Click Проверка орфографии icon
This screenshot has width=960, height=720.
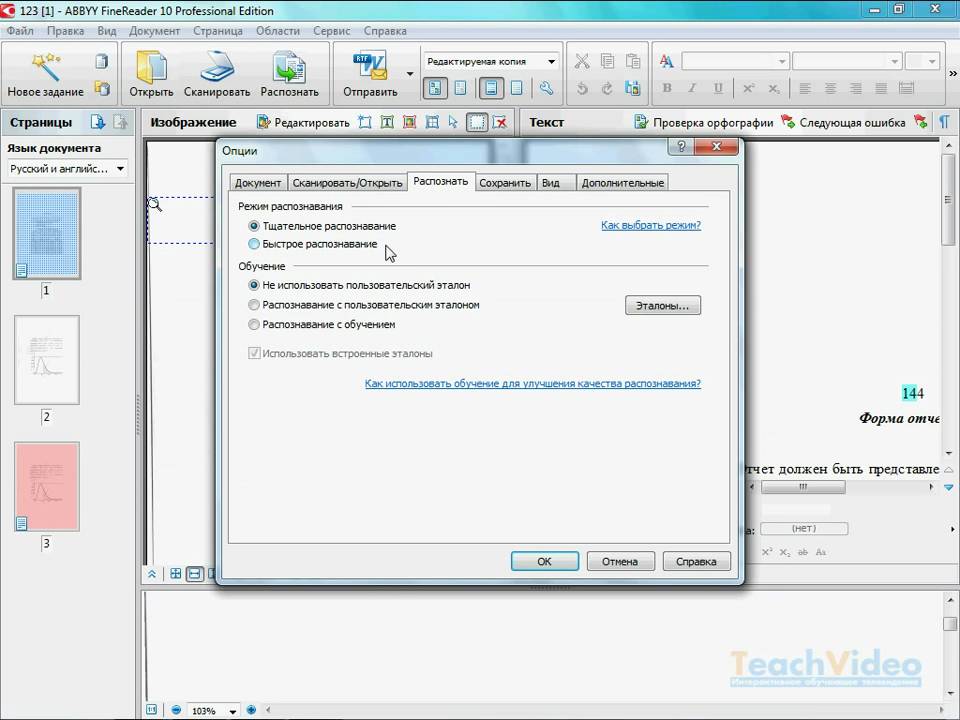click(x=641, y=122)
